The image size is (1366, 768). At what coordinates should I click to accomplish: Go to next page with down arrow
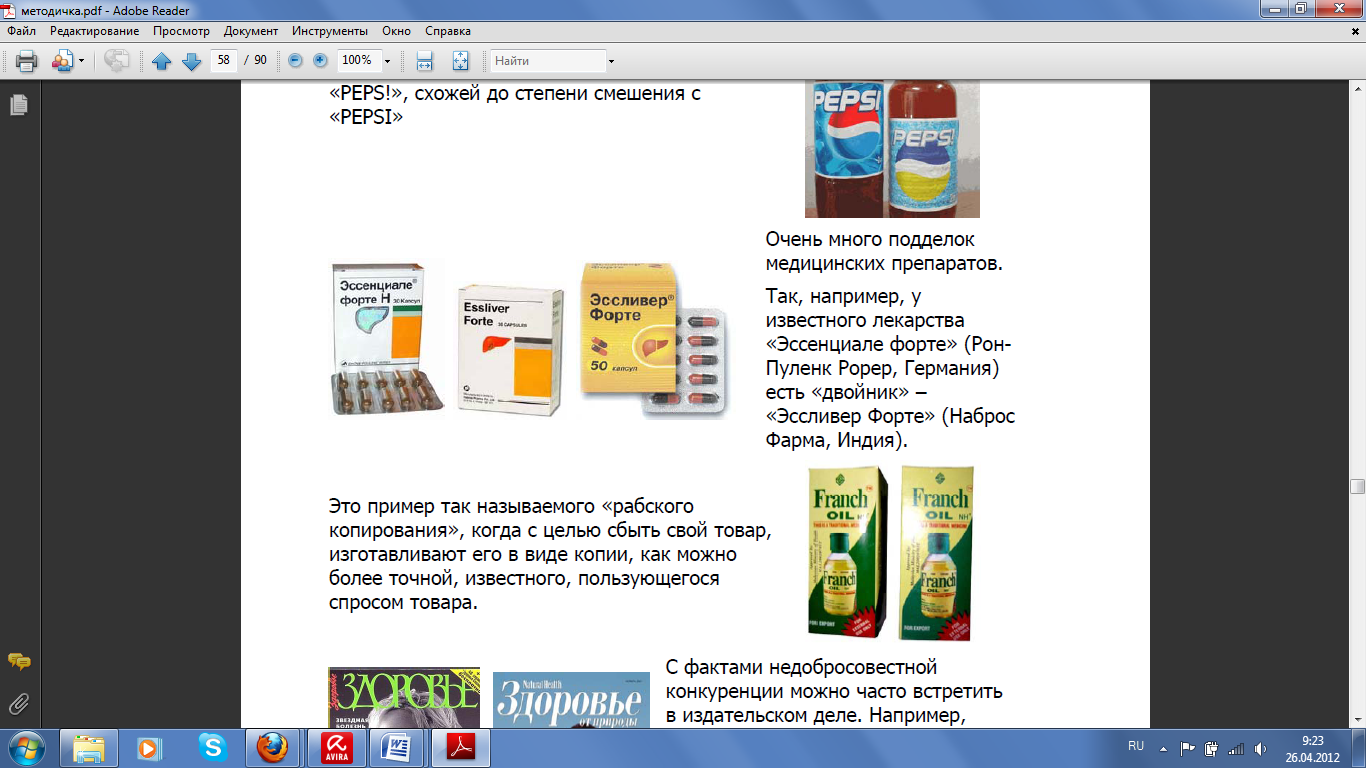coord(192,61)
